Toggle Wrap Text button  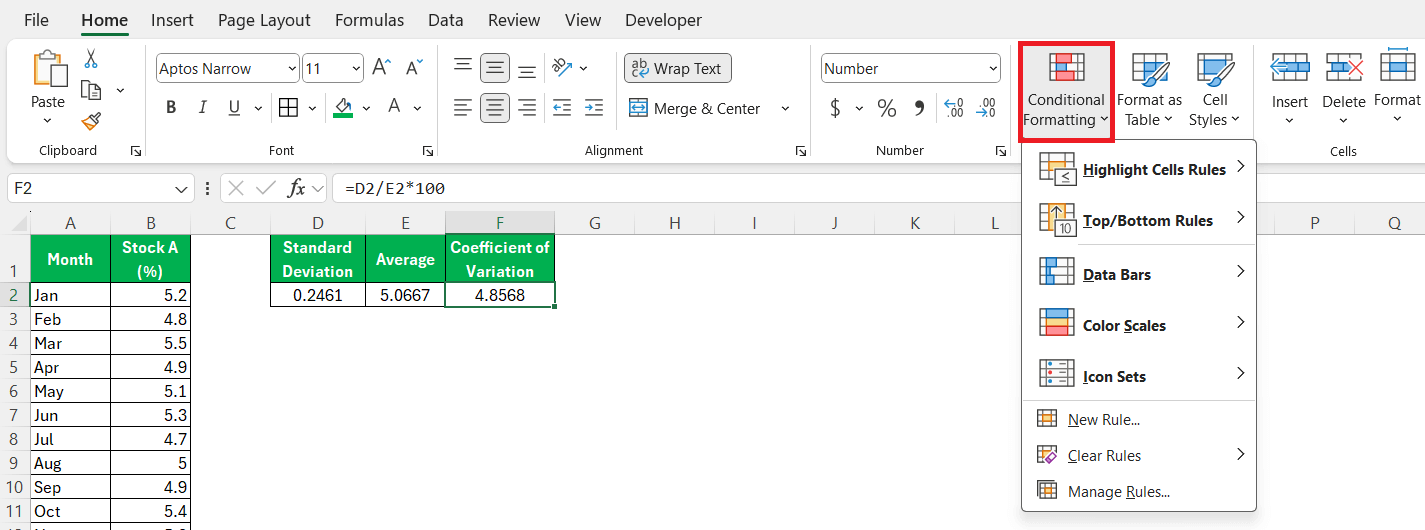pyautogui.click(x=678, y=68)
